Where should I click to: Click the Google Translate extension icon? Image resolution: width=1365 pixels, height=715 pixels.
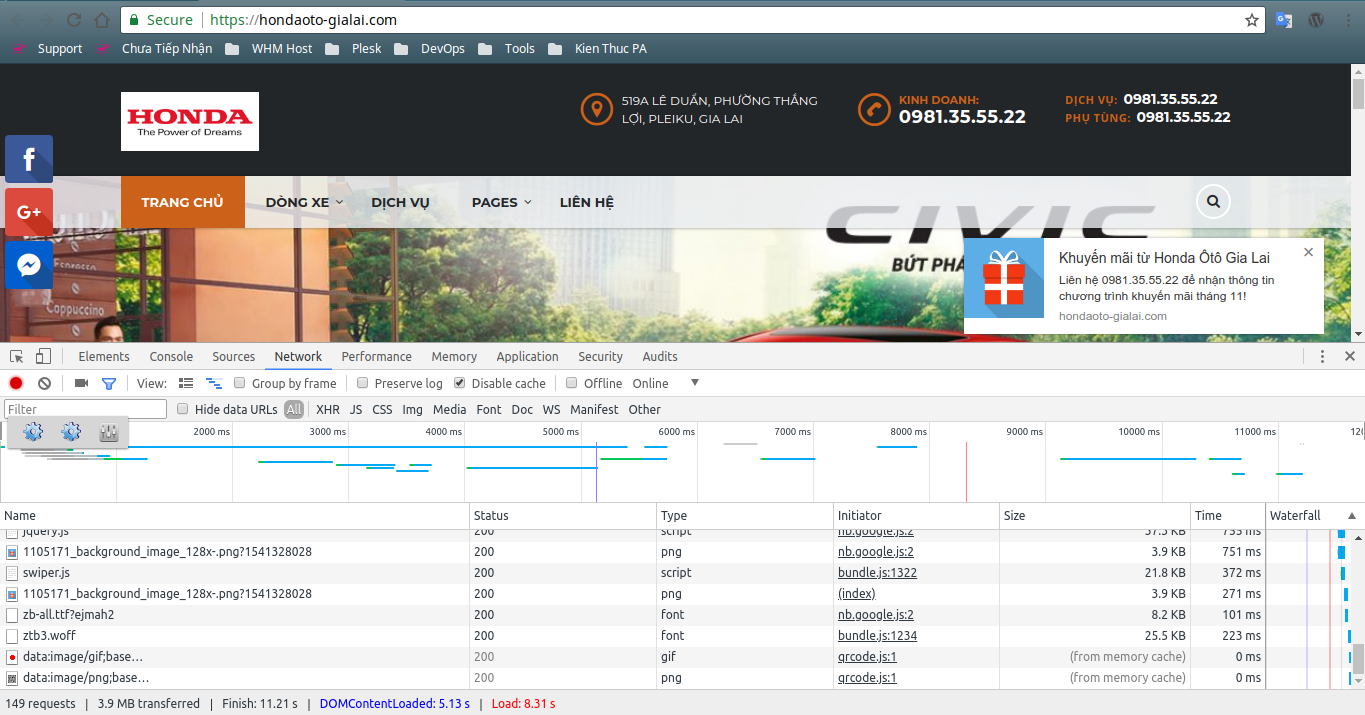pyautogui.click(x=1284, y=20)
